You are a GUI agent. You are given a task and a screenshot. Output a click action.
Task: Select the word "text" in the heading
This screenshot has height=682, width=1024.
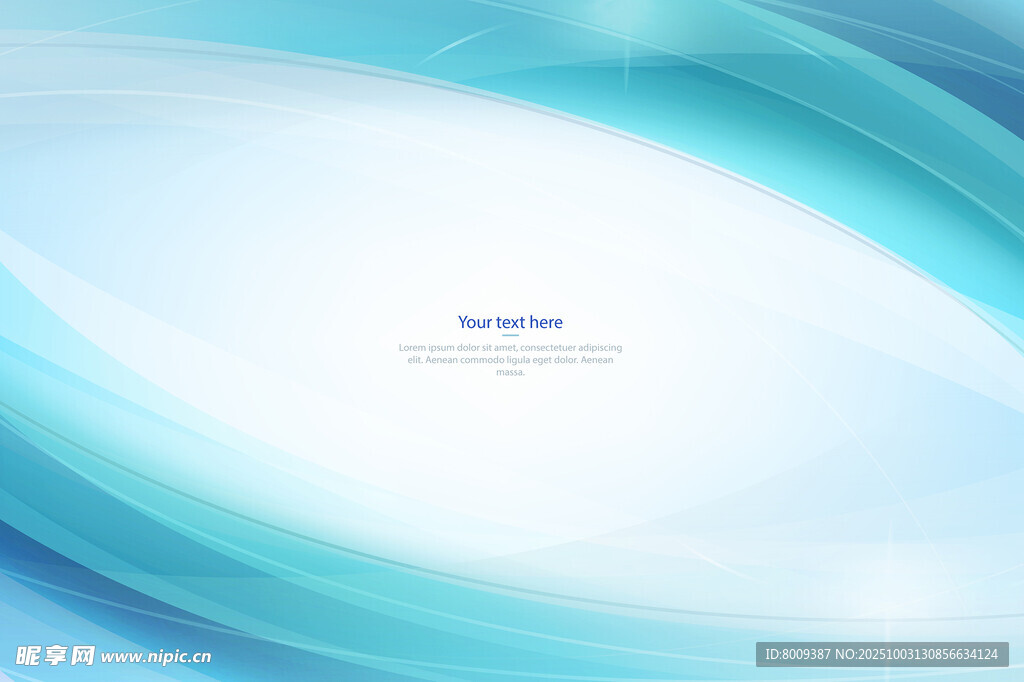point(510,322)
